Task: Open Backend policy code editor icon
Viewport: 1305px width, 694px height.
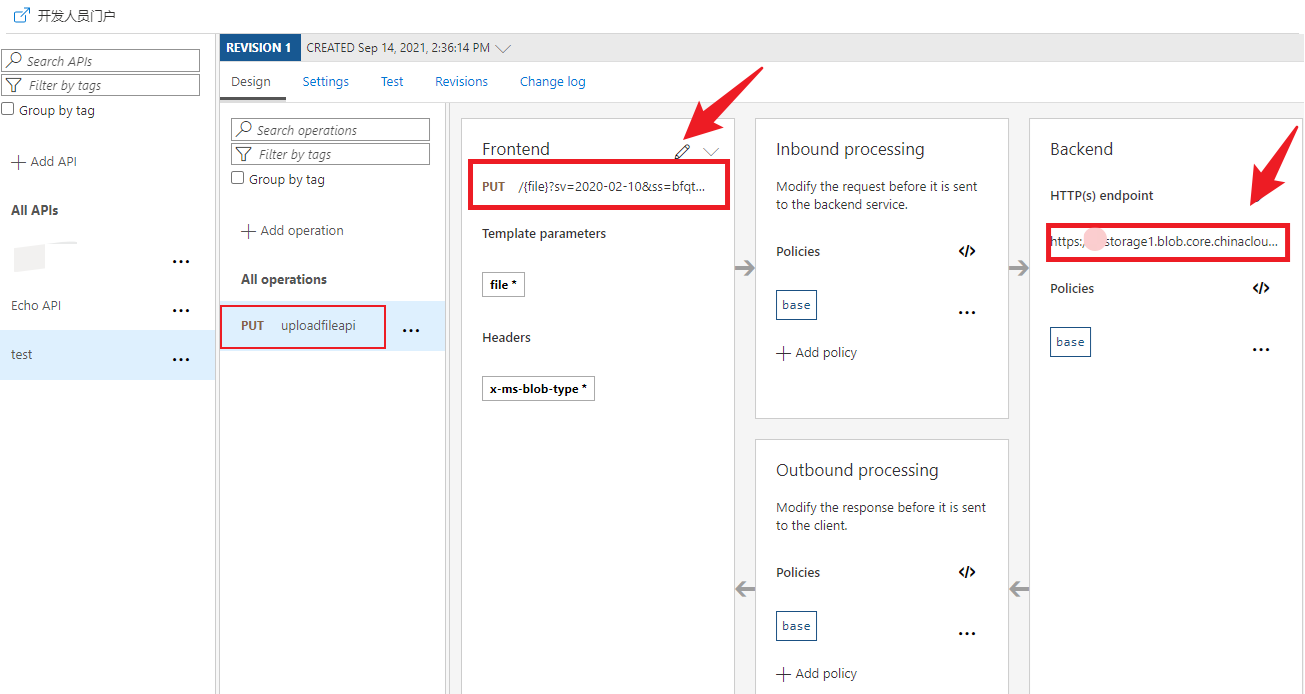Action: click(x=1260, y=288)
